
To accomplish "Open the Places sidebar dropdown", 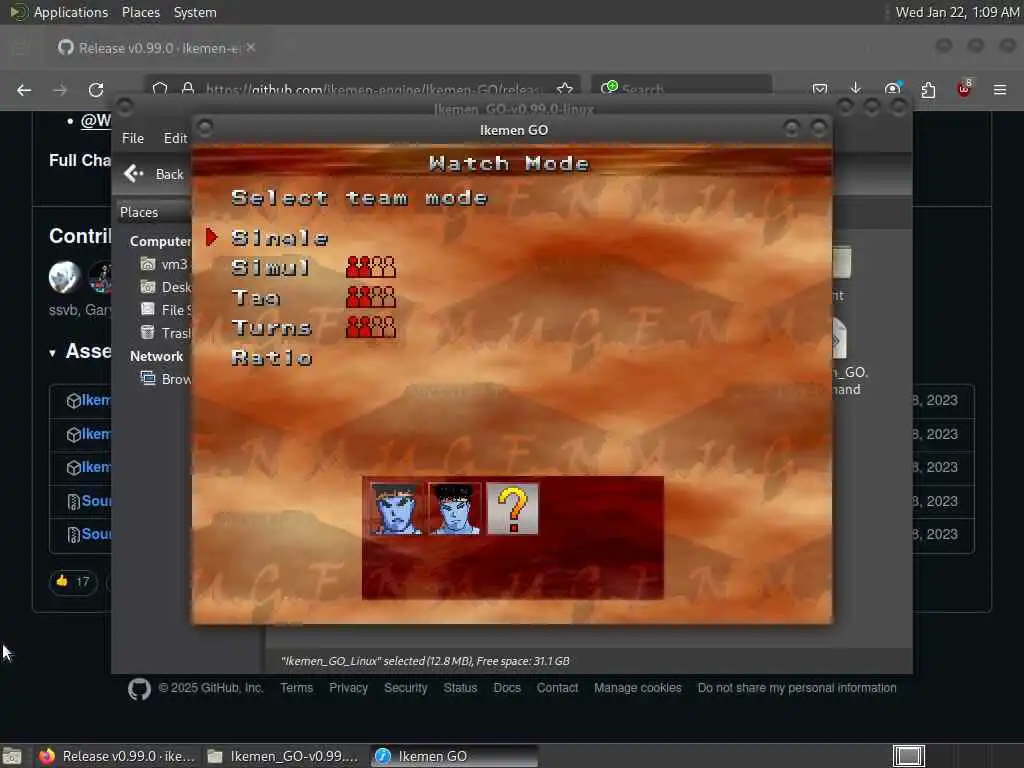I will [153, 212].
